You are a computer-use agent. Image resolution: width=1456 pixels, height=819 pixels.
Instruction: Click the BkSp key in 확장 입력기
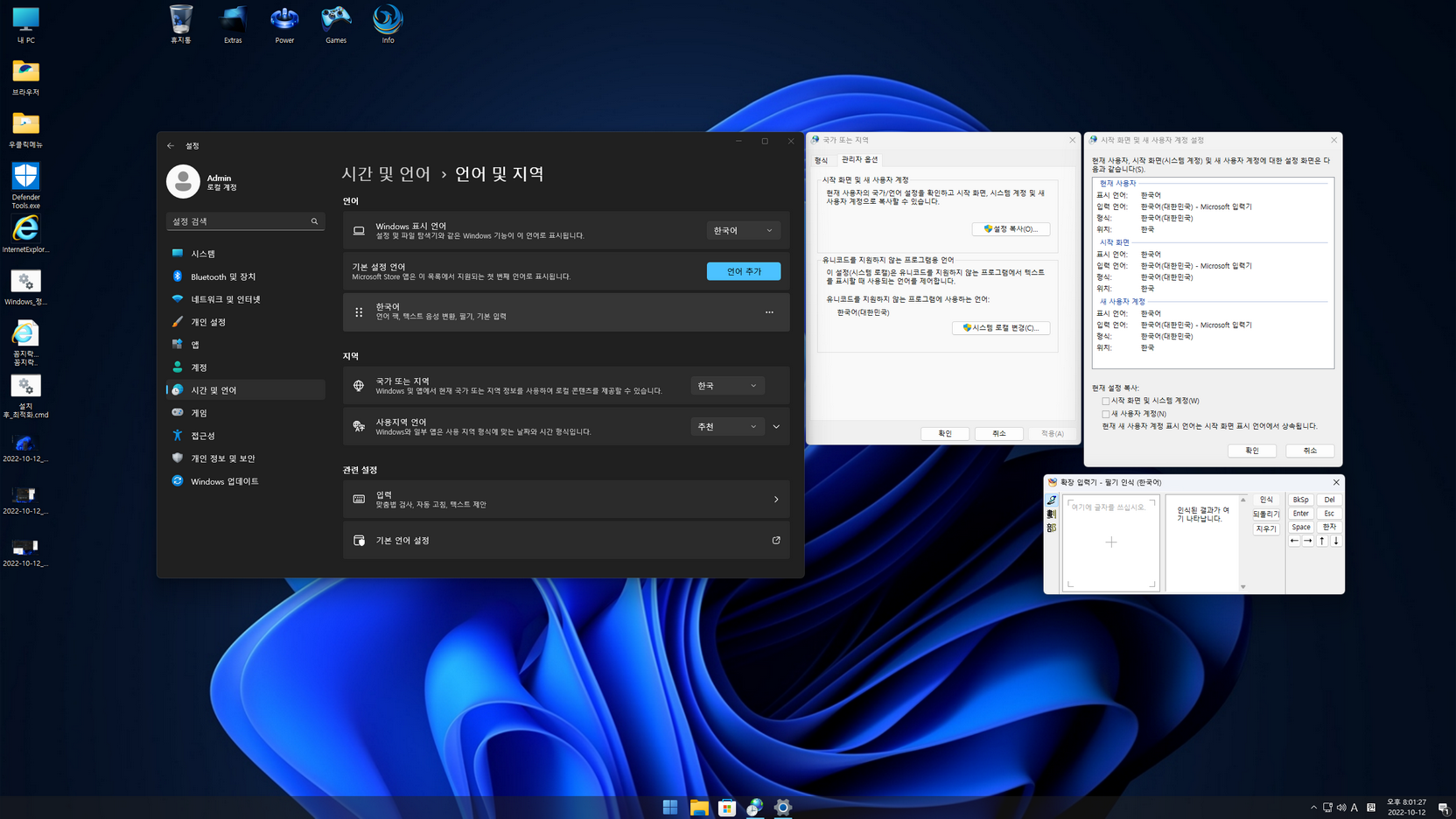pos(1301,500)
